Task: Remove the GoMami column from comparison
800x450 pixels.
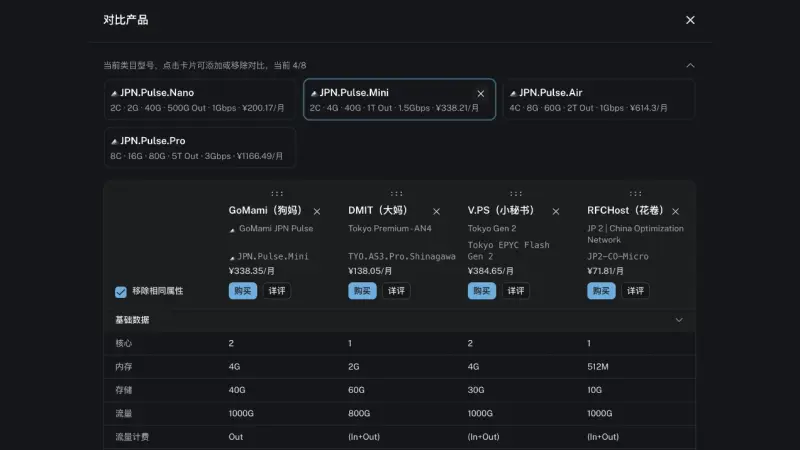Action: click(317, 211)
